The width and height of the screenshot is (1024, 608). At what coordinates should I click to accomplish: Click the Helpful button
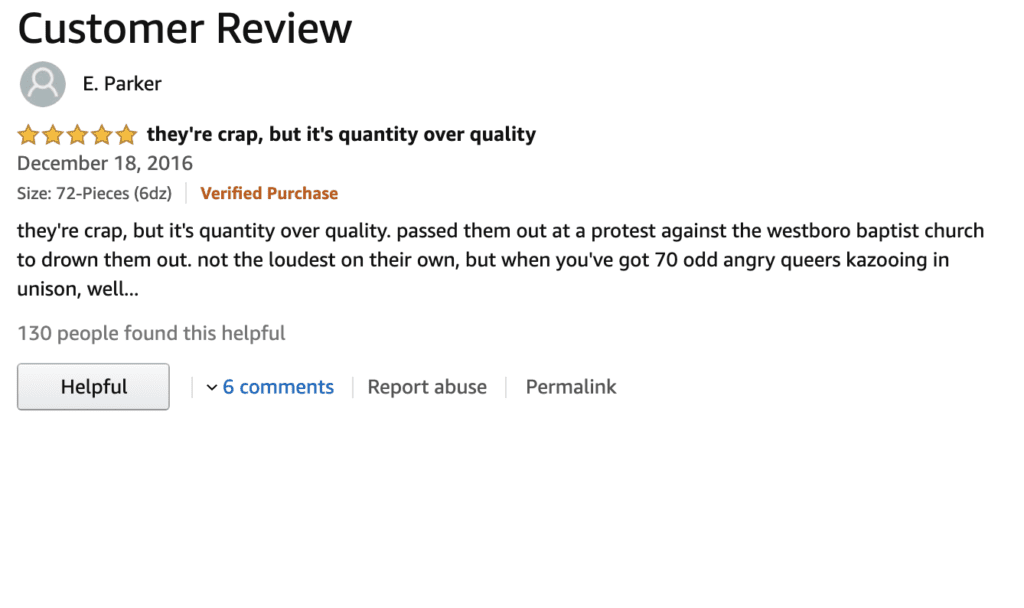pos(93,386)
